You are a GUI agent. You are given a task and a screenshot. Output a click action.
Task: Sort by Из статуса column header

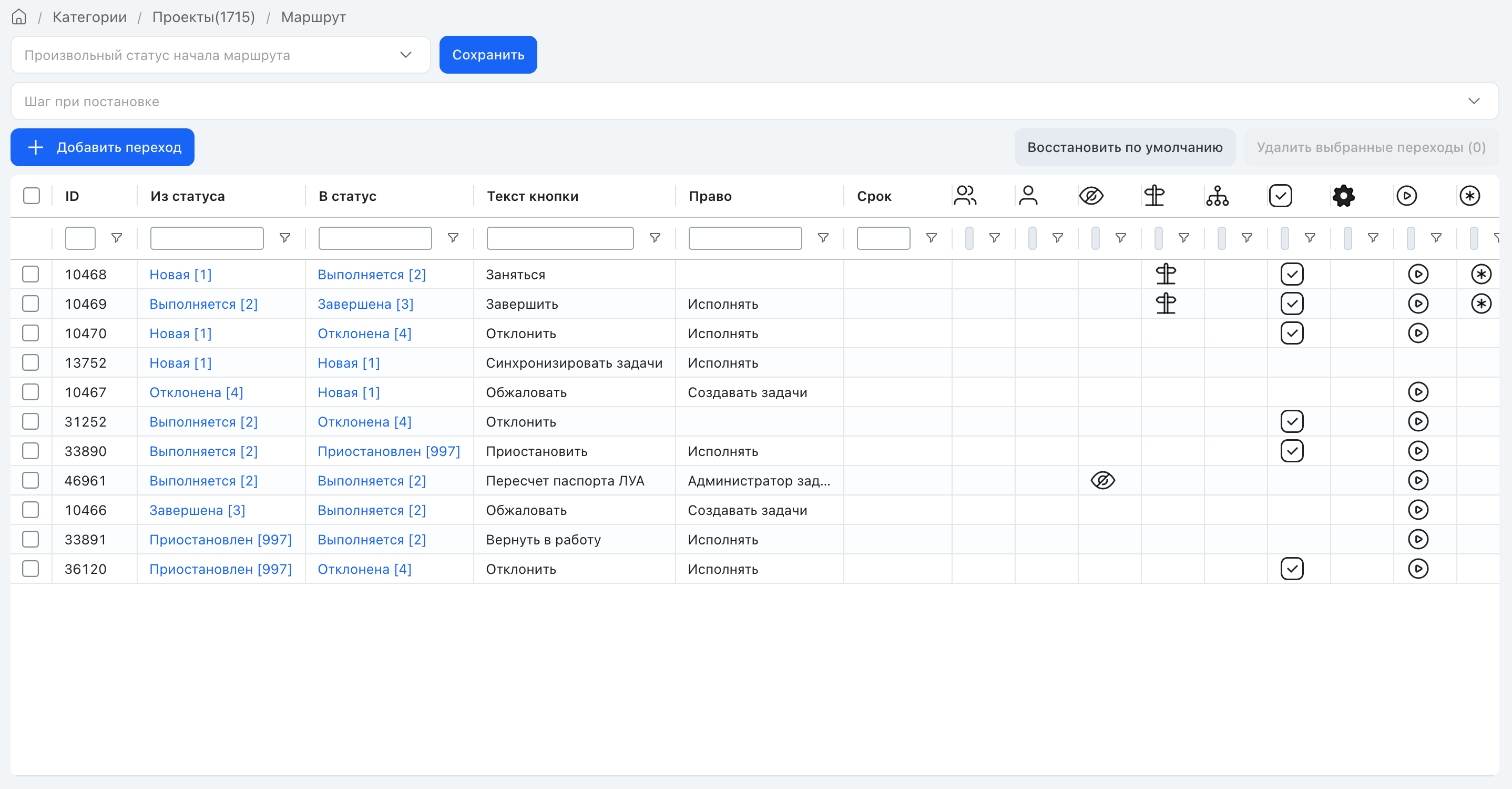point(188,196)
